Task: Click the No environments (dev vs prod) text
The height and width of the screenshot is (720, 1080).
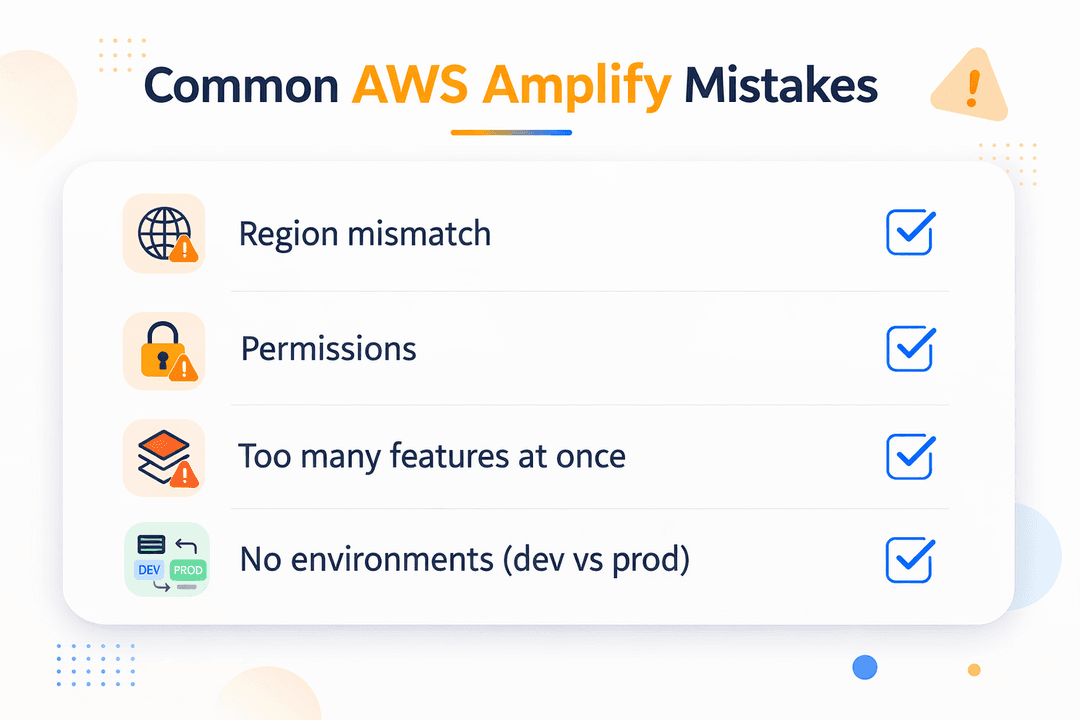Action: pyautogui.click(x=465, y=559)
